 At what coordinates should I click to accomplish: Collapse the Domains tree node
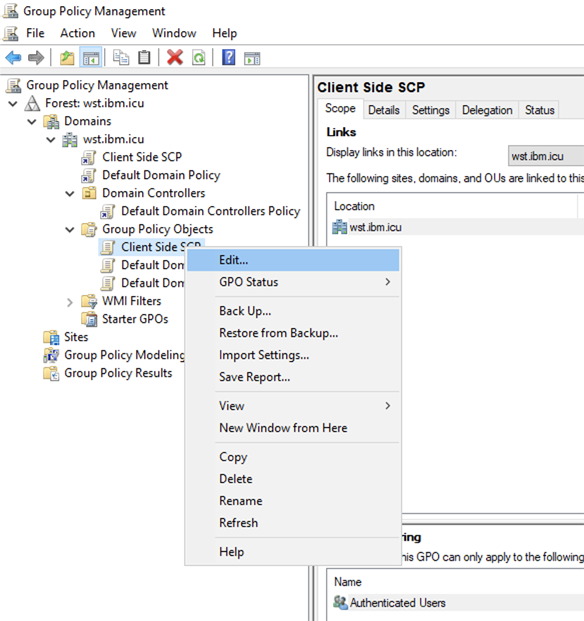pyautogui.click(x=32, y=122)
